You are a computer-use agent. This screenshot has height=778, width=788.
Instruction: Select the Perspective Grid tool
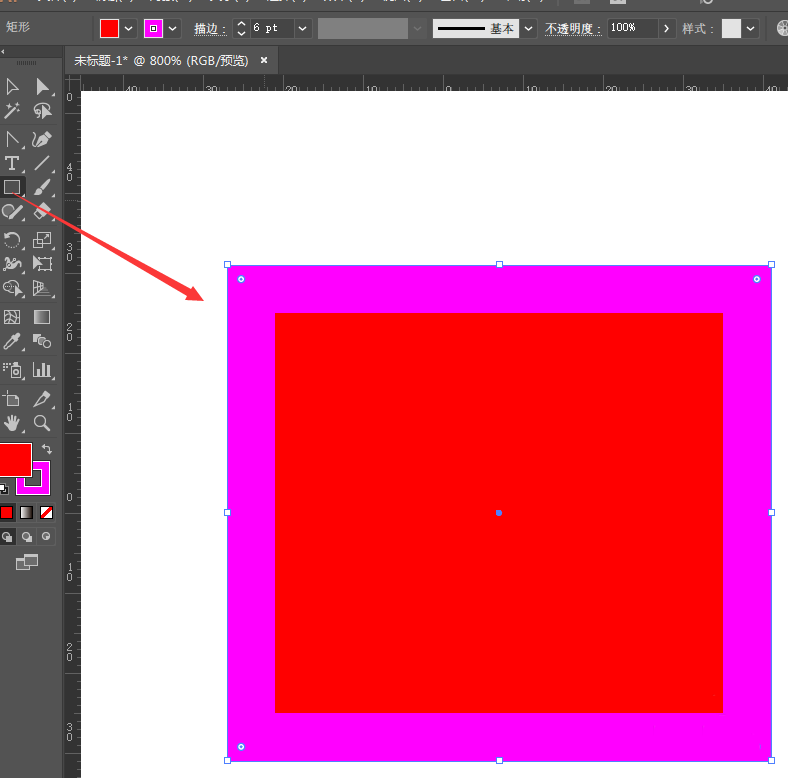pos(42,288)
